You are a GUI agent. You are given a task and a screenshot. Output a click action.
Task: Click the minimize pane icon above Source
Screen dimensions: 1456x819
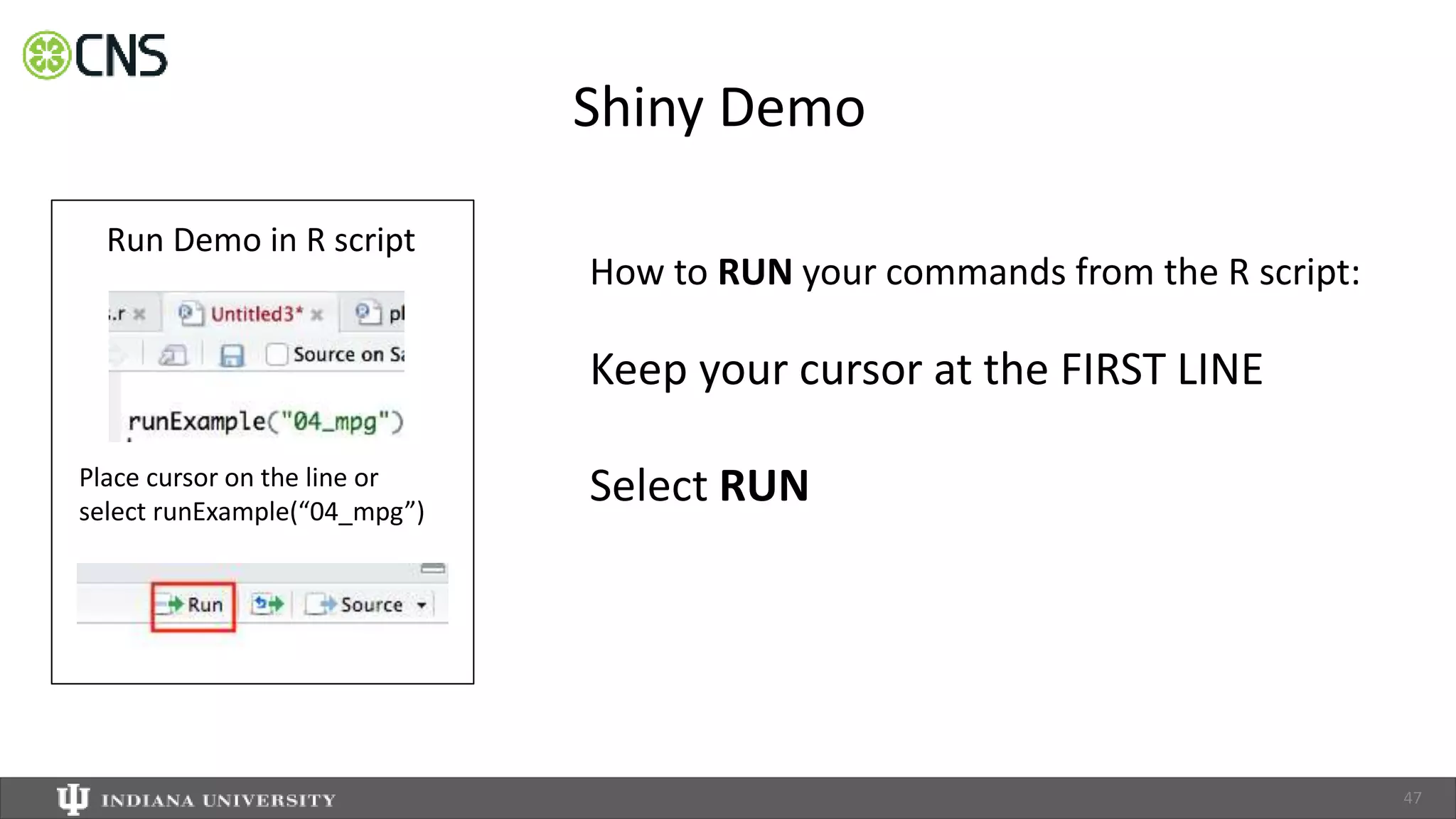tap(433, 568)
